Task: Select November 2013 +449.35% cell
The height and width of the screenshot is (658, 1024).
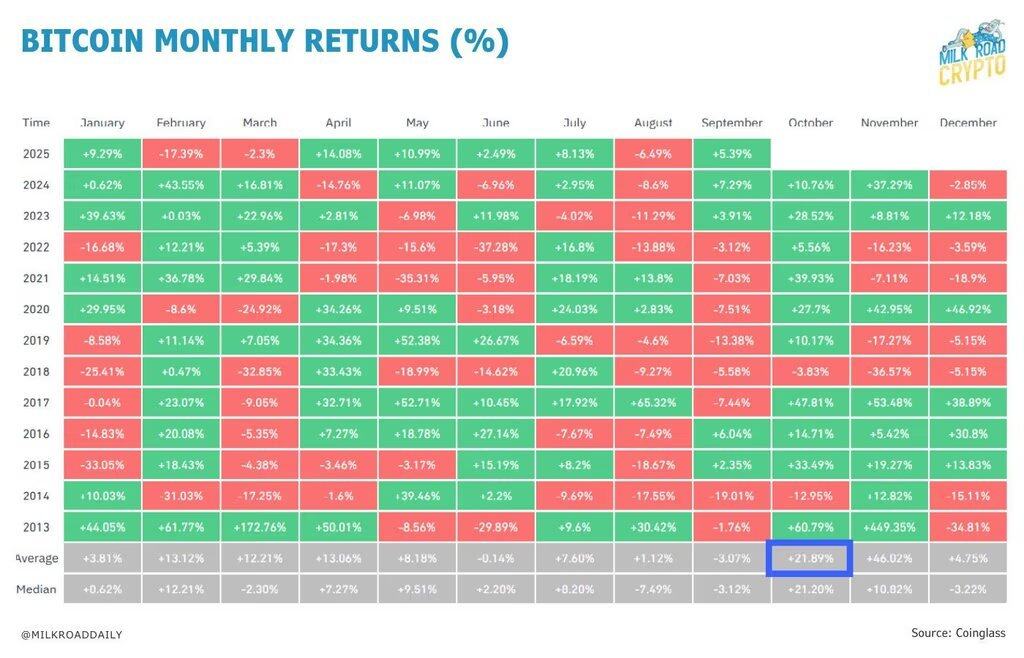Action: coord(889,527)
